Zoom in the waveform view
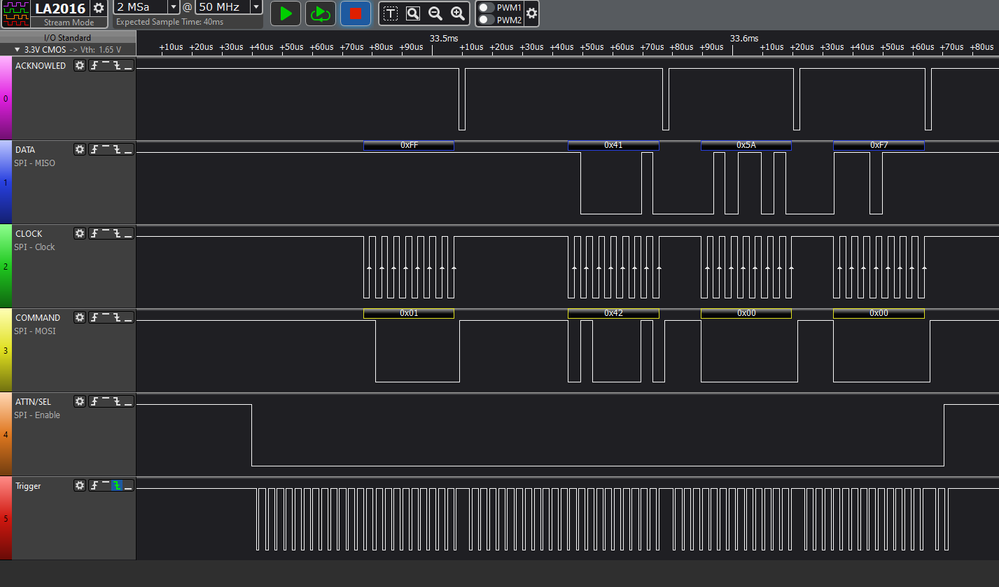The width and height of the screenshot is (999, 587). point(457,13)
